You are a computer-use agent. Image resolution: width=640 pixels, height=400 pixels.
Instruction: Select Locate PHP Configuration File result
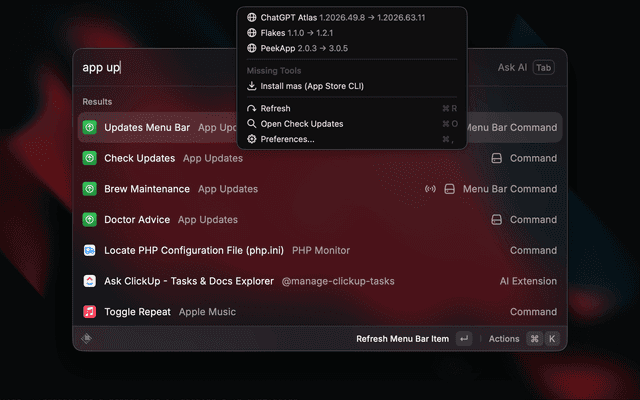320,250
